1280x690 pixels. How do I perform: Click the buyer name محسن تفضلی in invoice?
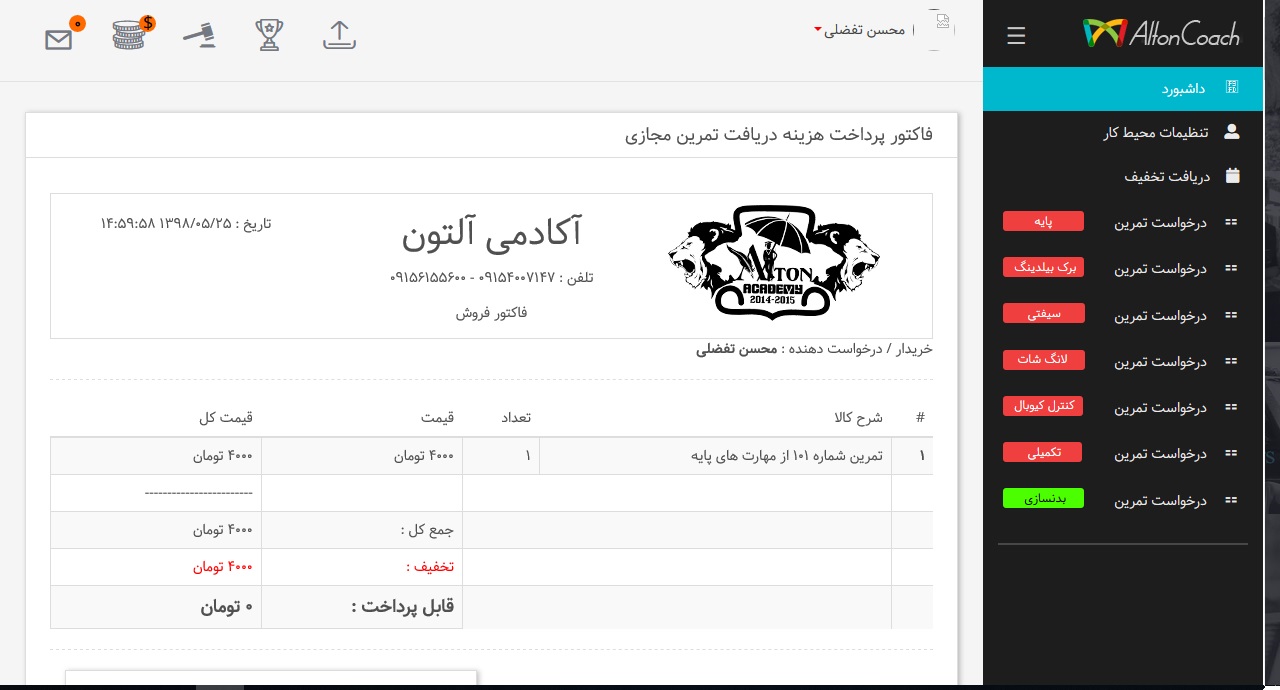(737, 349)
